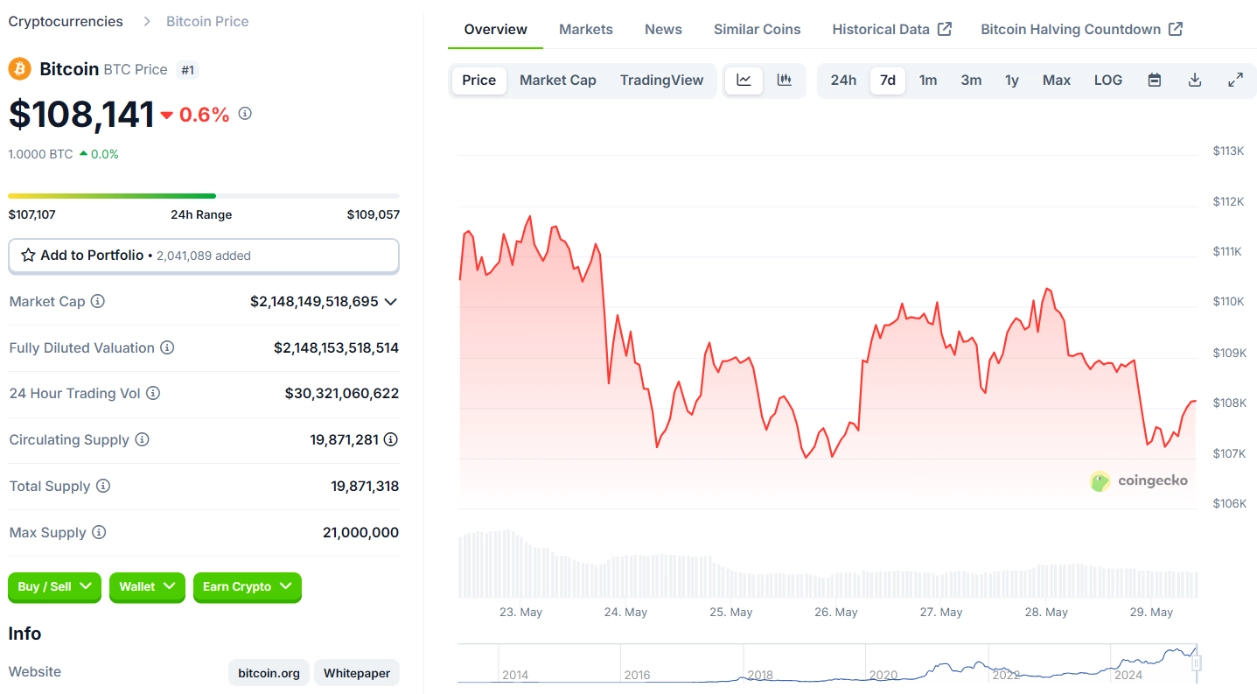The image size is (1257, 694).
Task: Click the $30,321,060,622 trading volume value
Action: [342, 394]
